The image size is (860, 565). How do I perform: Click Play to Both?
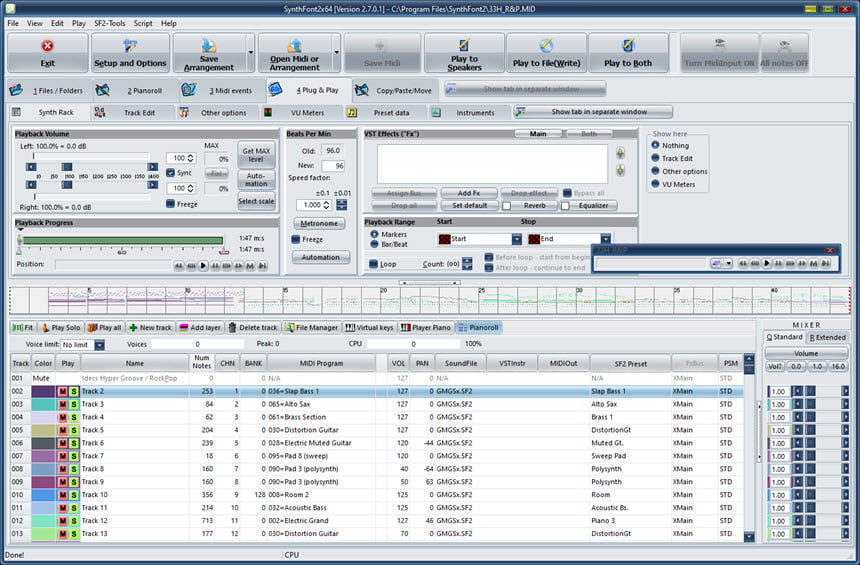[628, 53]
